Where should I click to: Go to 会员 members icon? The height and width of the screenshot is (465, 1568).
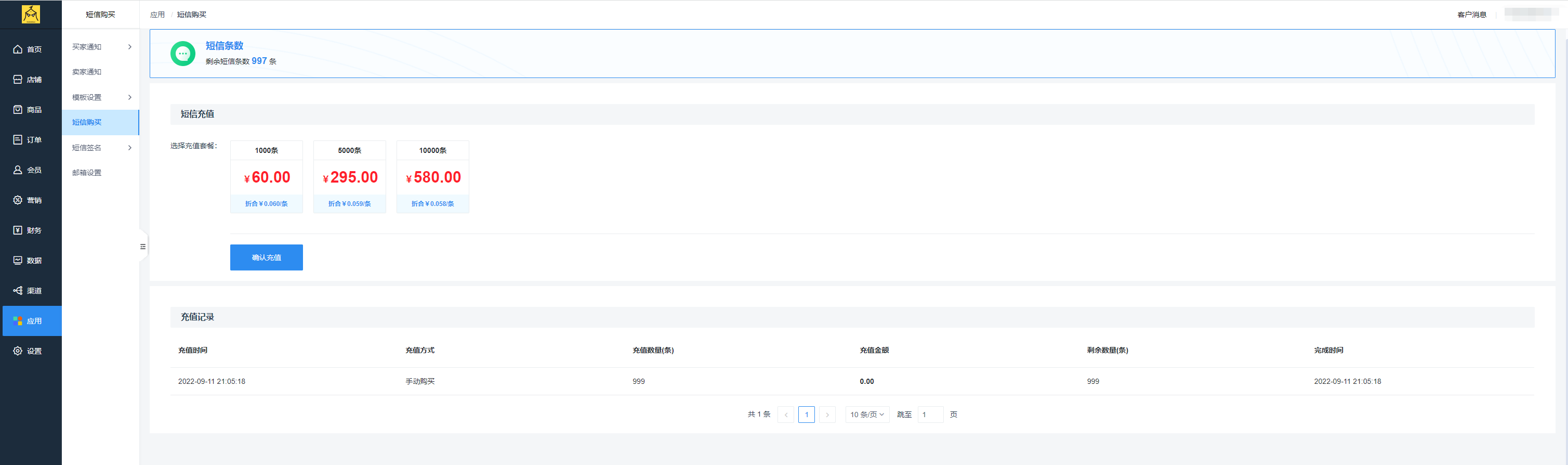click(x=18, y=170)
